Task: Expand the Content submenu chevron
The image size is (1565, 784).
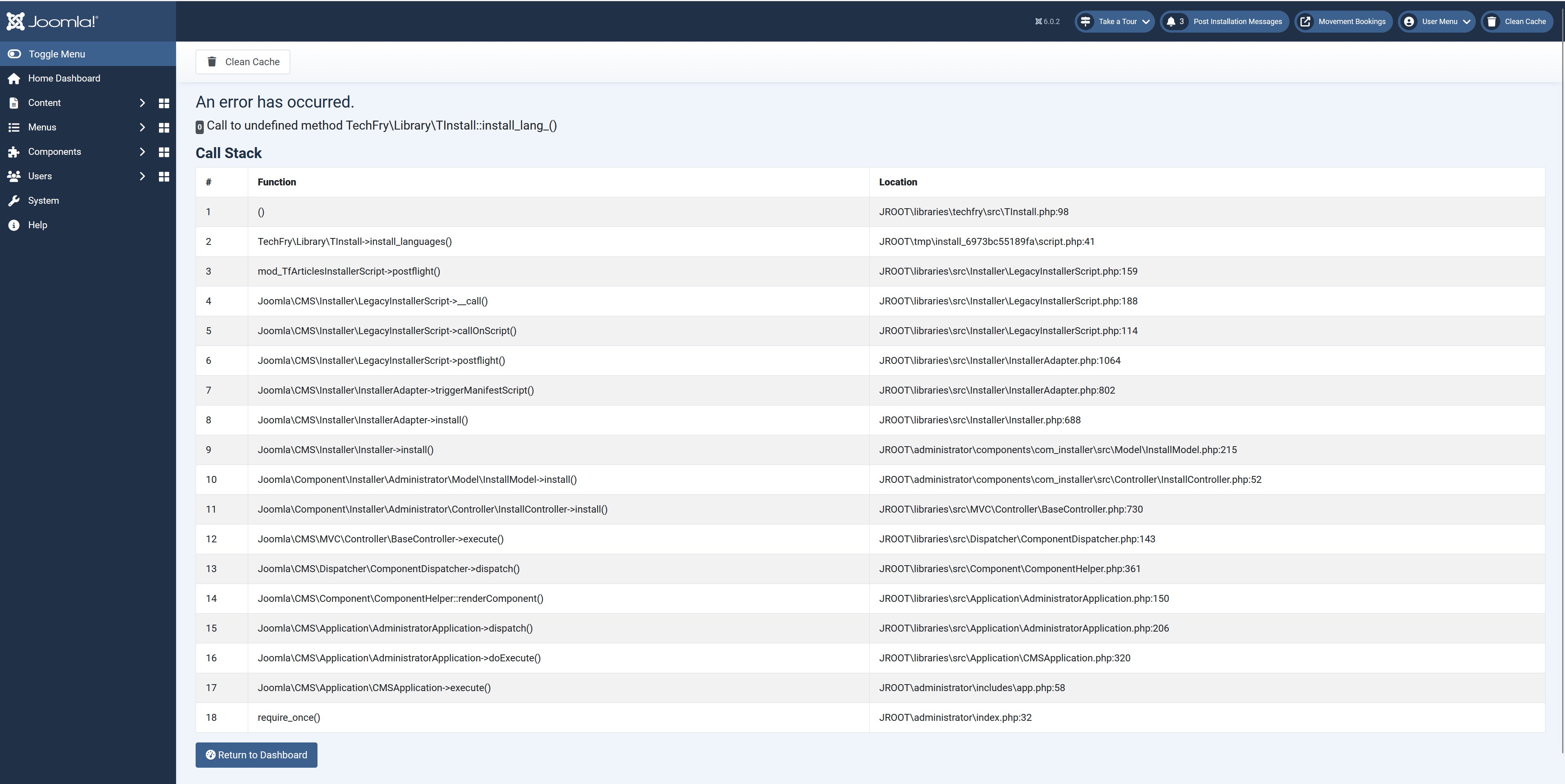Action: coord(142,103)
